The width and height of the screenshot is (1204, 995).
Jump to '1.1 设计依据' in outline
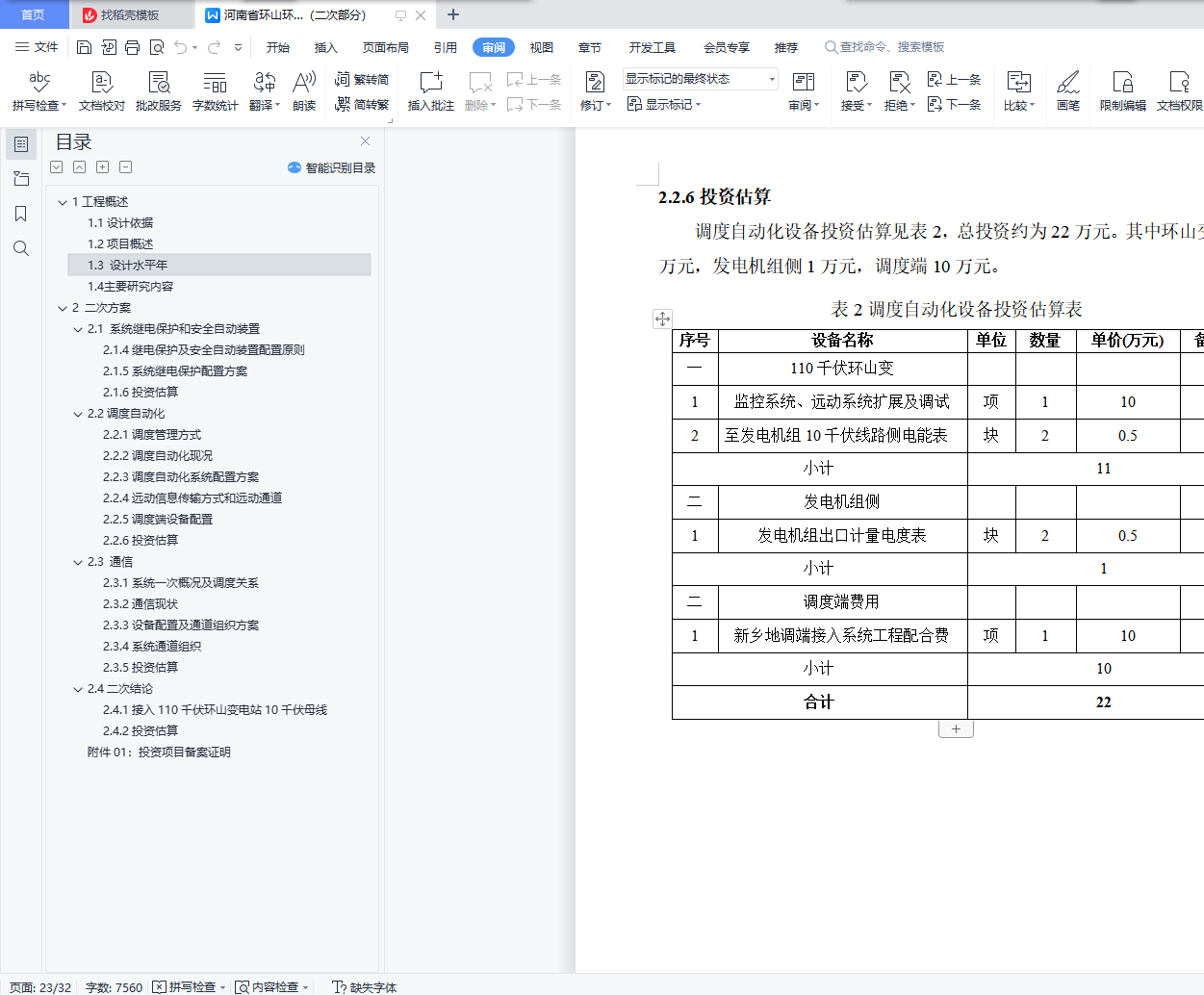tap(120, 223)
